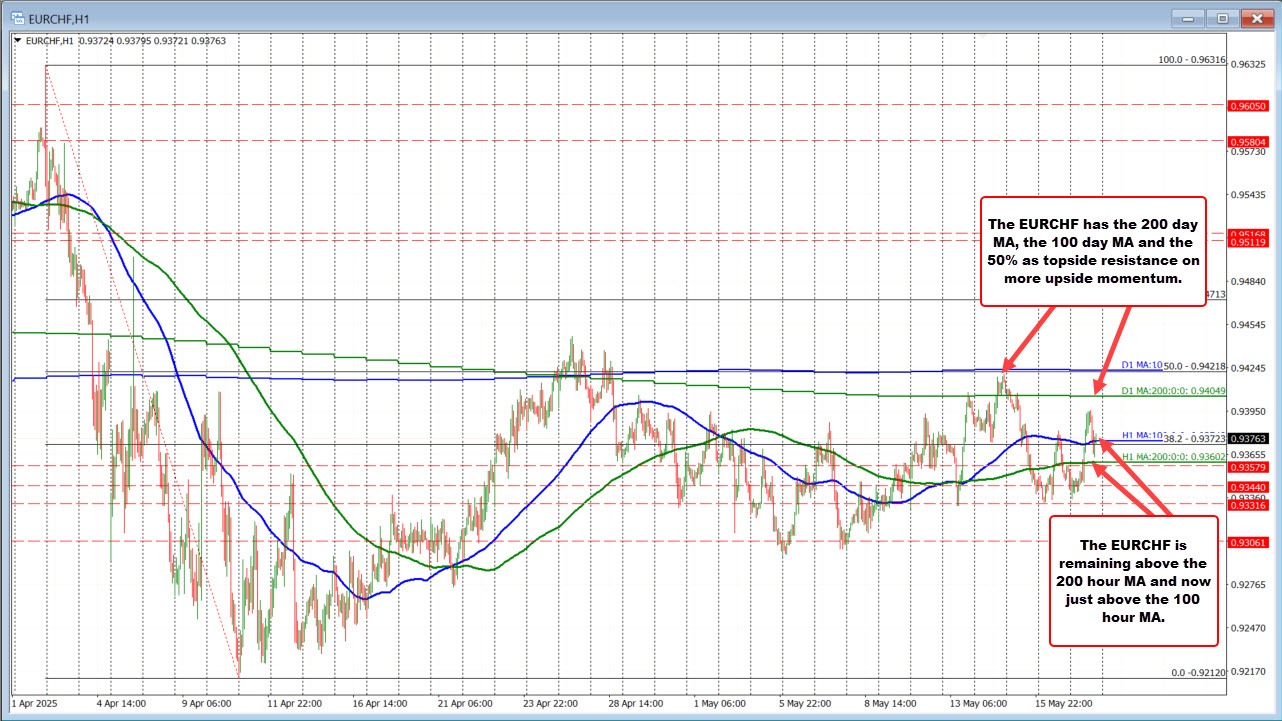Click the restore window icon

(x=1221, y=18)
